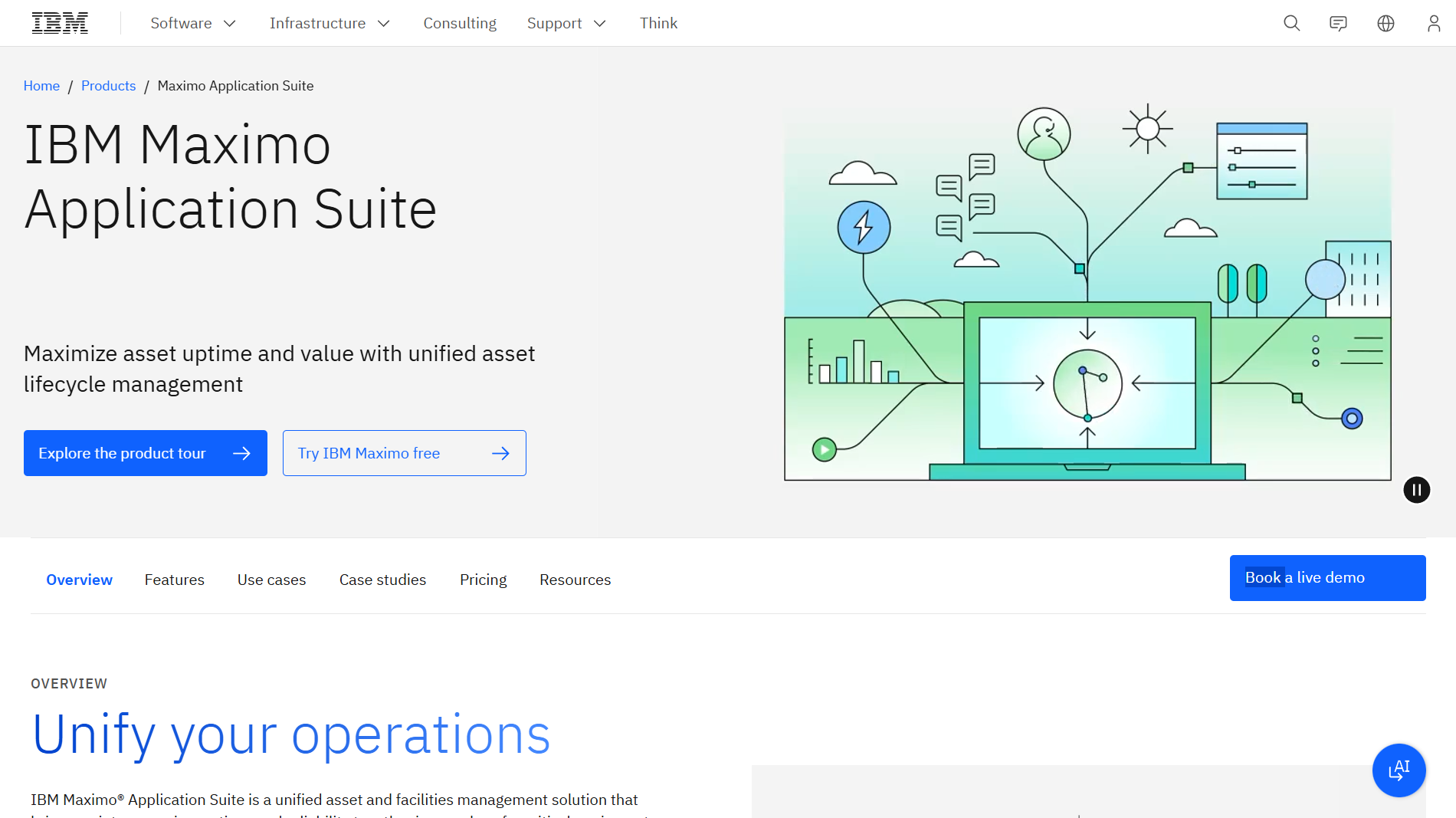Click Try IBM Maximo free button
The width and height of the screenshot is (1456, 818).
[x=405, y=453]
